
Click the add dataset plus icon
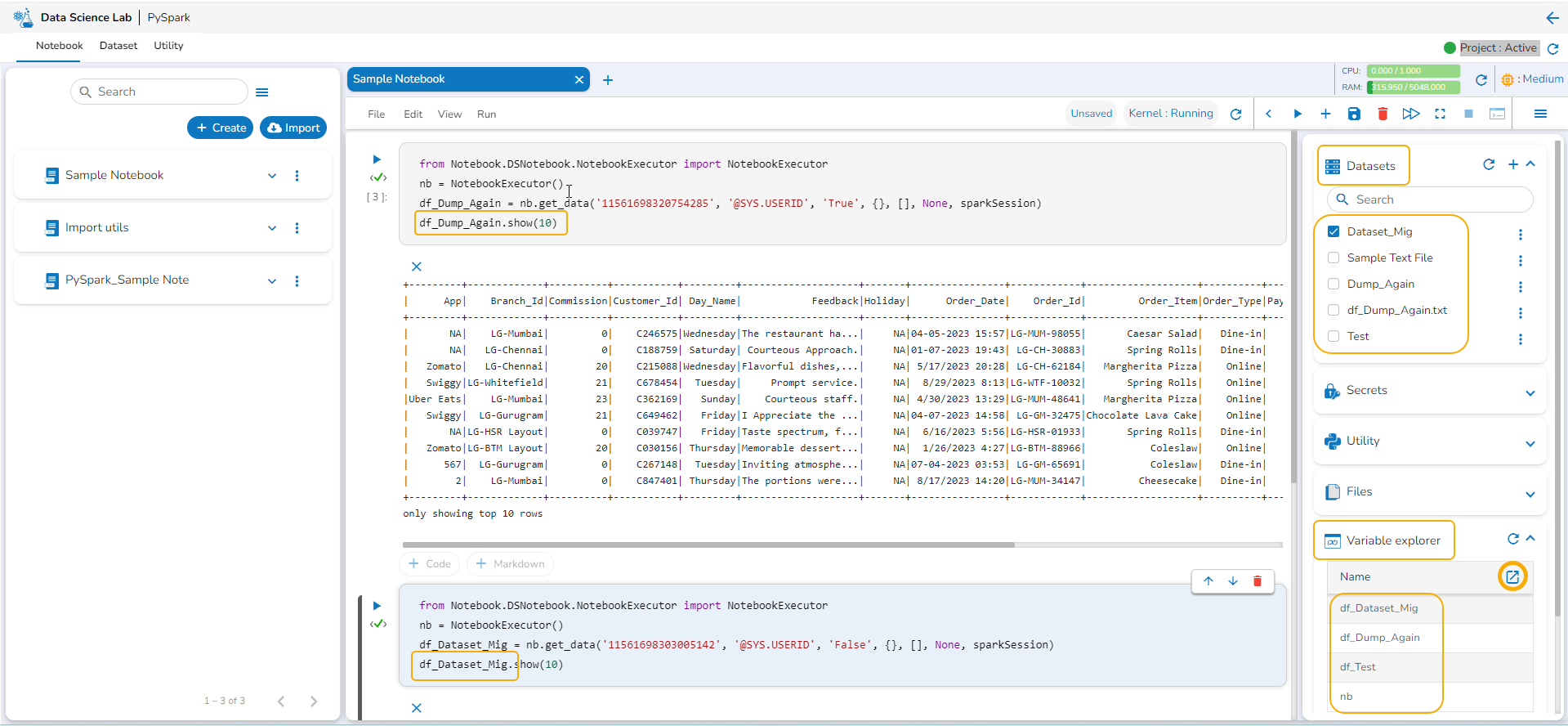tap(1512, 164)
